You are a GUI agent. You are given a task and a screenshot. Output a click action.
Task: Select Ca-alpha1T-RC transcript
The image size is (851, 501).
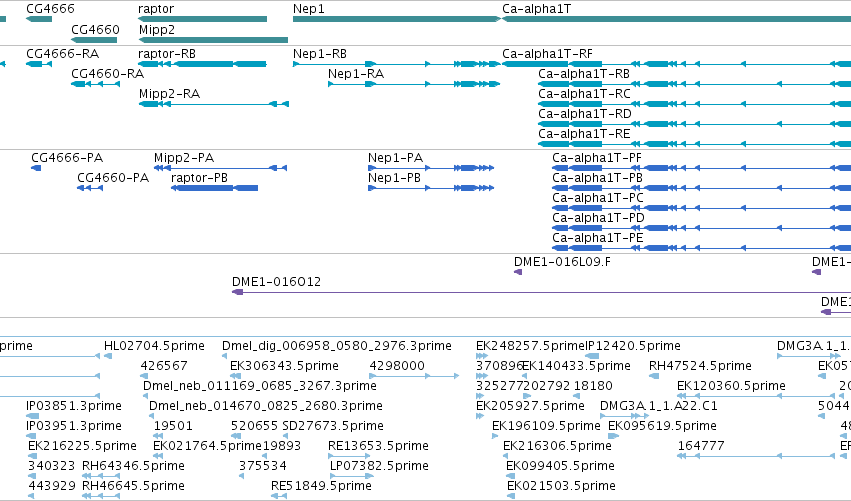click(694, 104)
